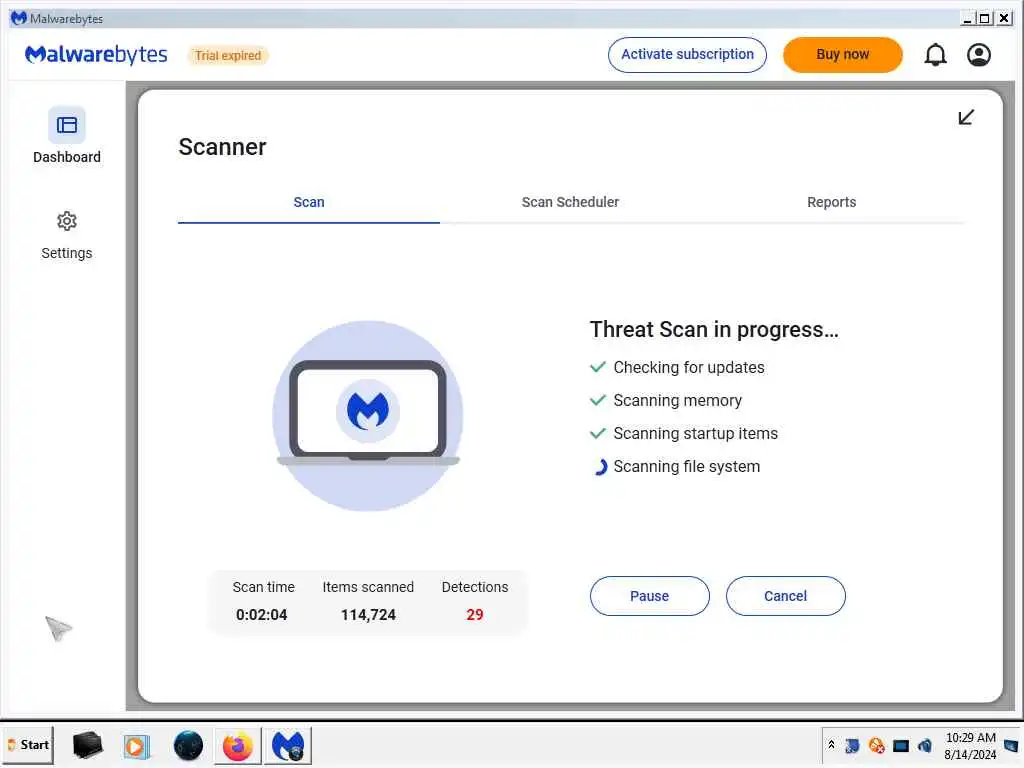This screenshot has width=1024, height=768.
Task: Open the media player taskbar icon
Action: tap(136, 746)
